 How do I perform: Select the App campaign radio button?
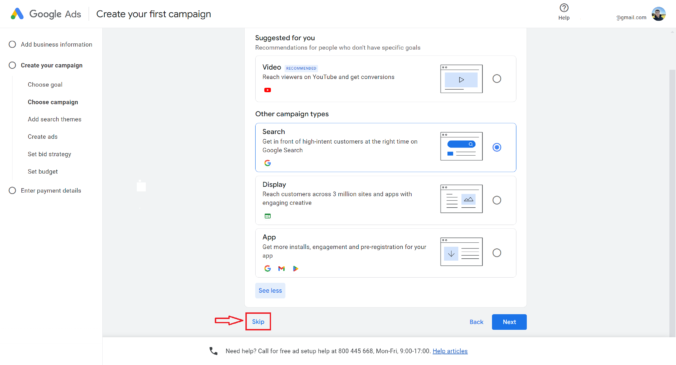click(497, 253)
